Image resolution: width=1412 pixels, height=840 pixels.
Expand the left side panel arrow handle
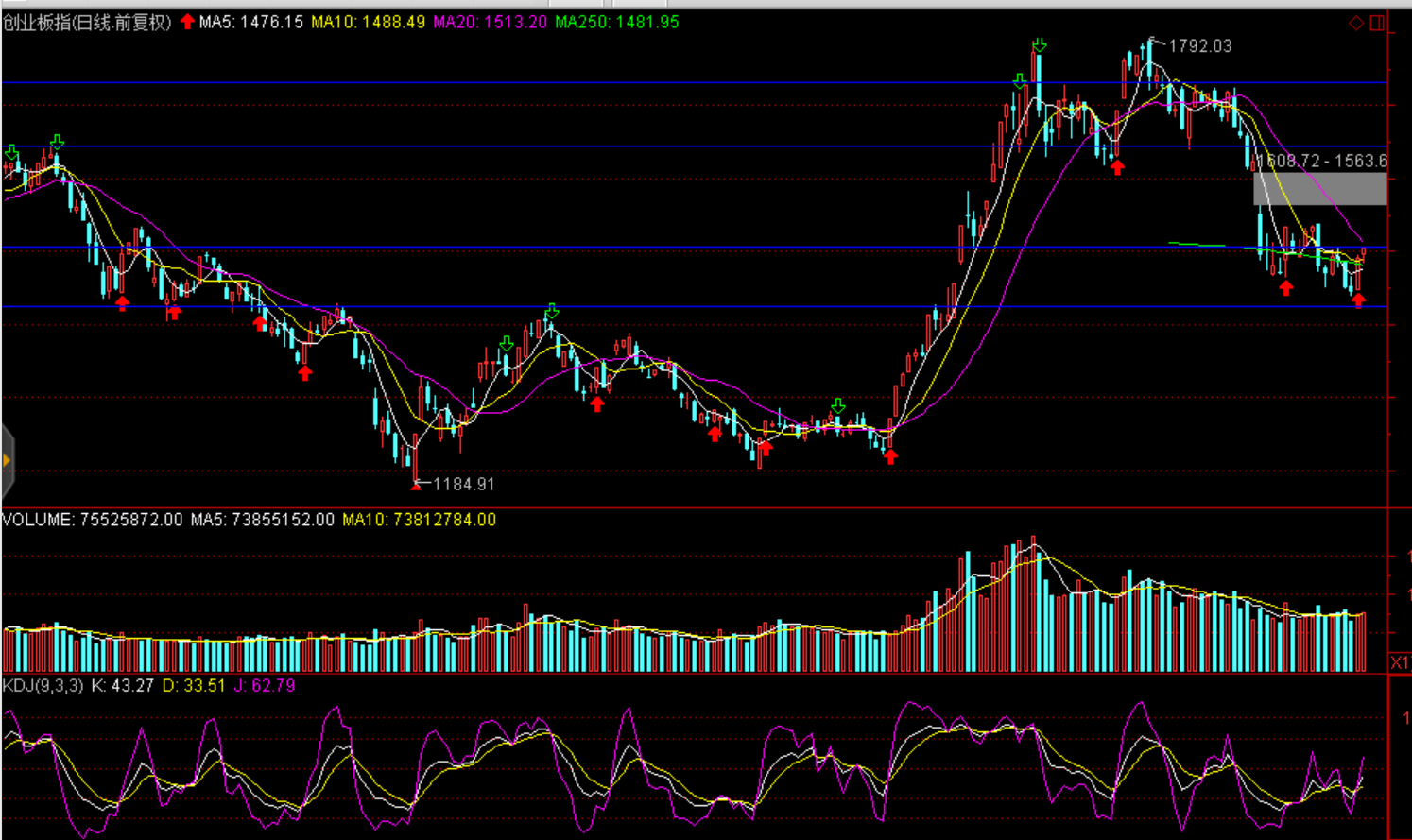click(7, 461)
